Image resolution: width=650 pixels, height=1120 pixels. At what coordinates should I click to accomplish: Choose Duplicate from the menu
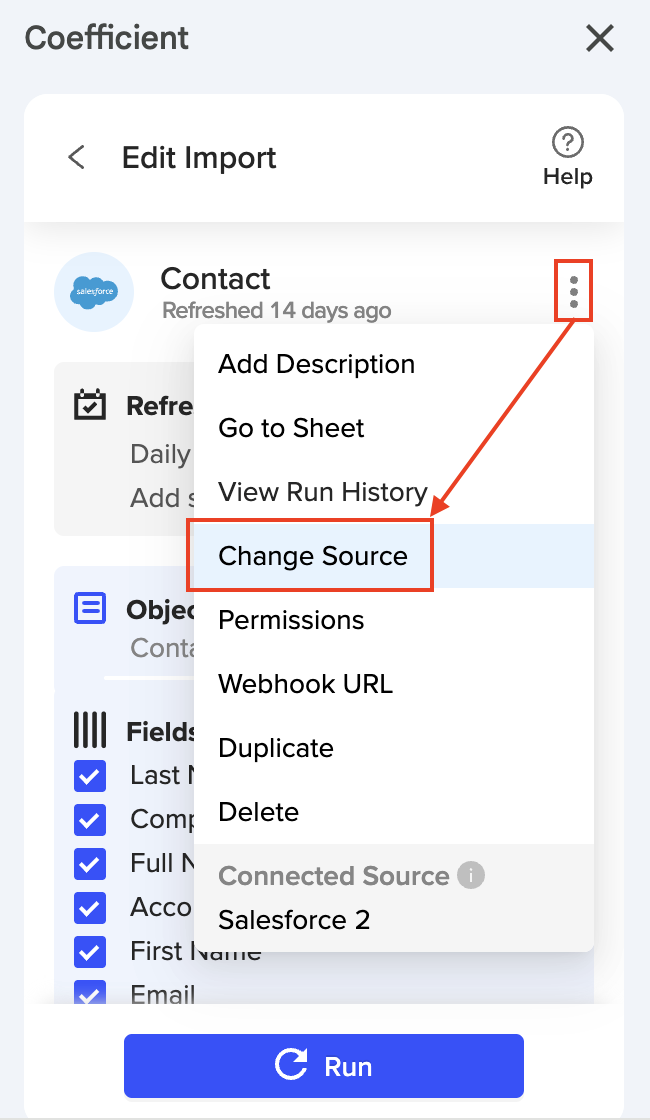275,748
